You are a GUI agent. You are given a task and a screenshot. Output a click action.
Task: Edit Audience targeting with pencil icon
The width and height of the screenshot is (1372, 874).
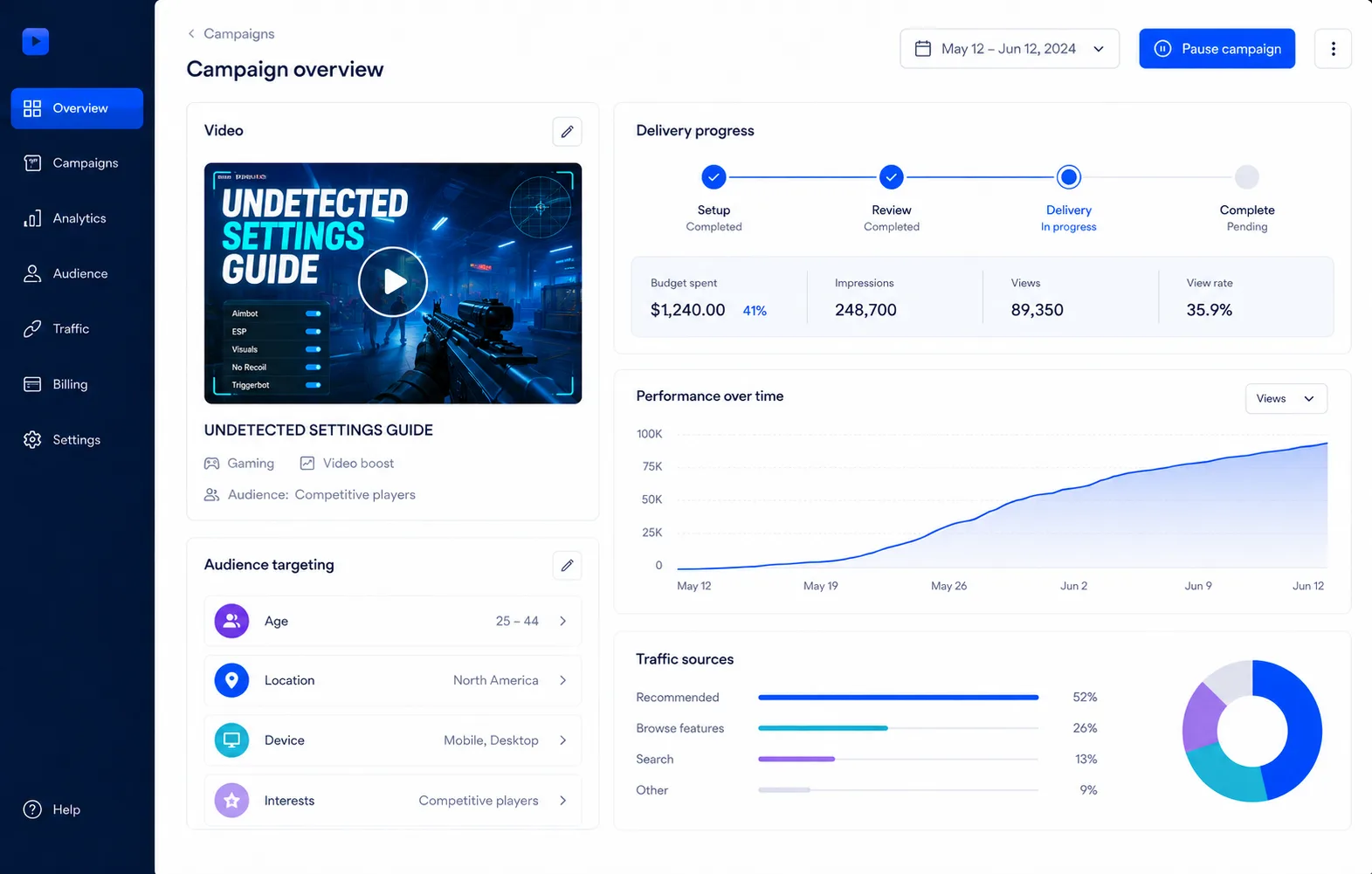567,566
